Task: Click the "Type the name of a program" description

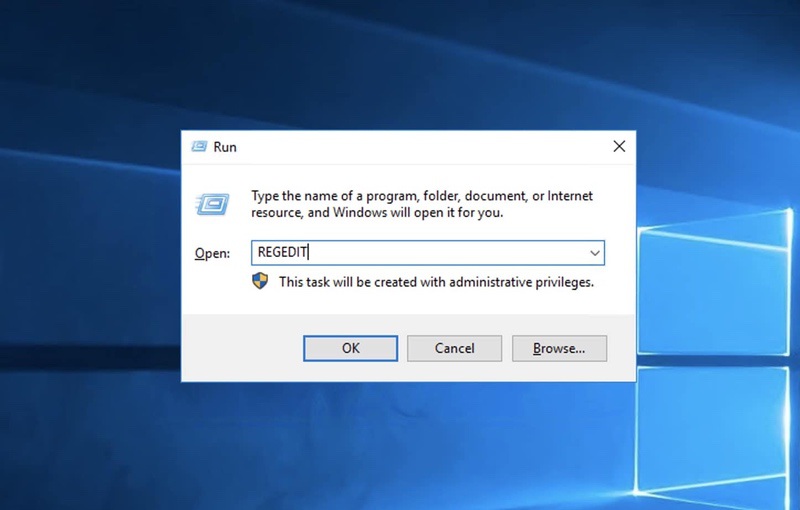Action: pos(422,204)
